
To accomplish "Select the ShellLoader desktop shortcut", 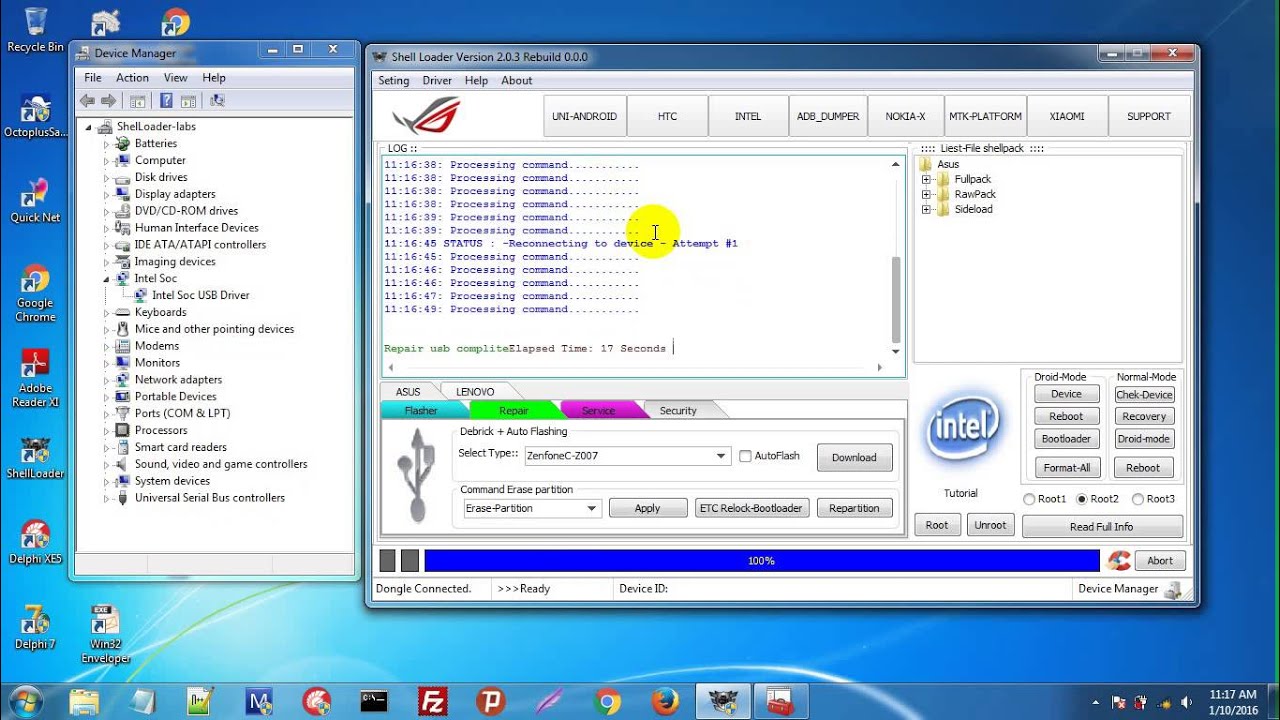I will pyautogui.click(x=35, y=457).
